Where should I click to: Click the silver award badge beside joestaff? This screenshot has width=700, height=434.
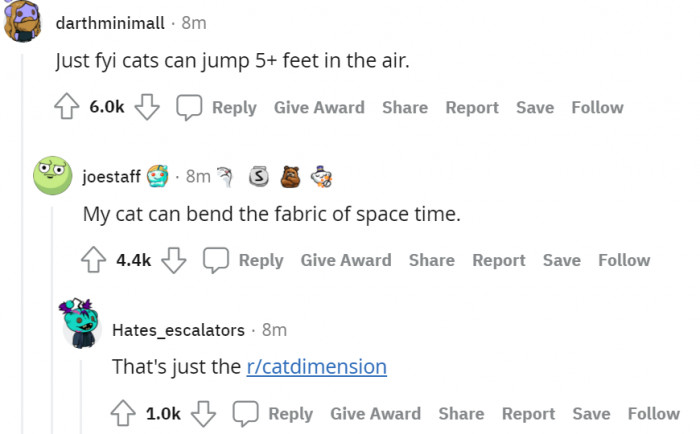point(258,177)
